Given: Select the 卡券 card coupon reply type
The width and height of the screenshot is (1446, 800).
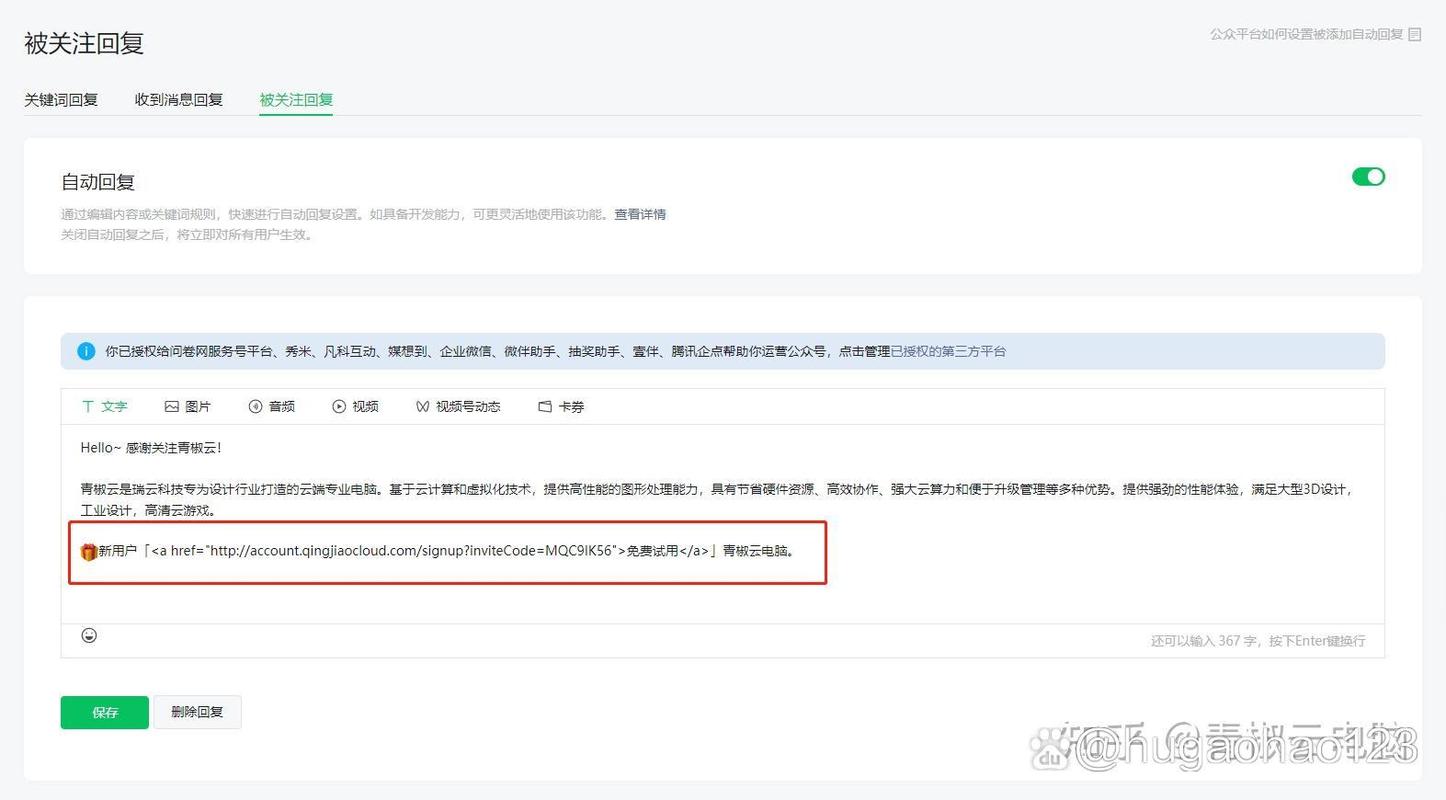Looking at the screenshot, I should coord(560,406).
